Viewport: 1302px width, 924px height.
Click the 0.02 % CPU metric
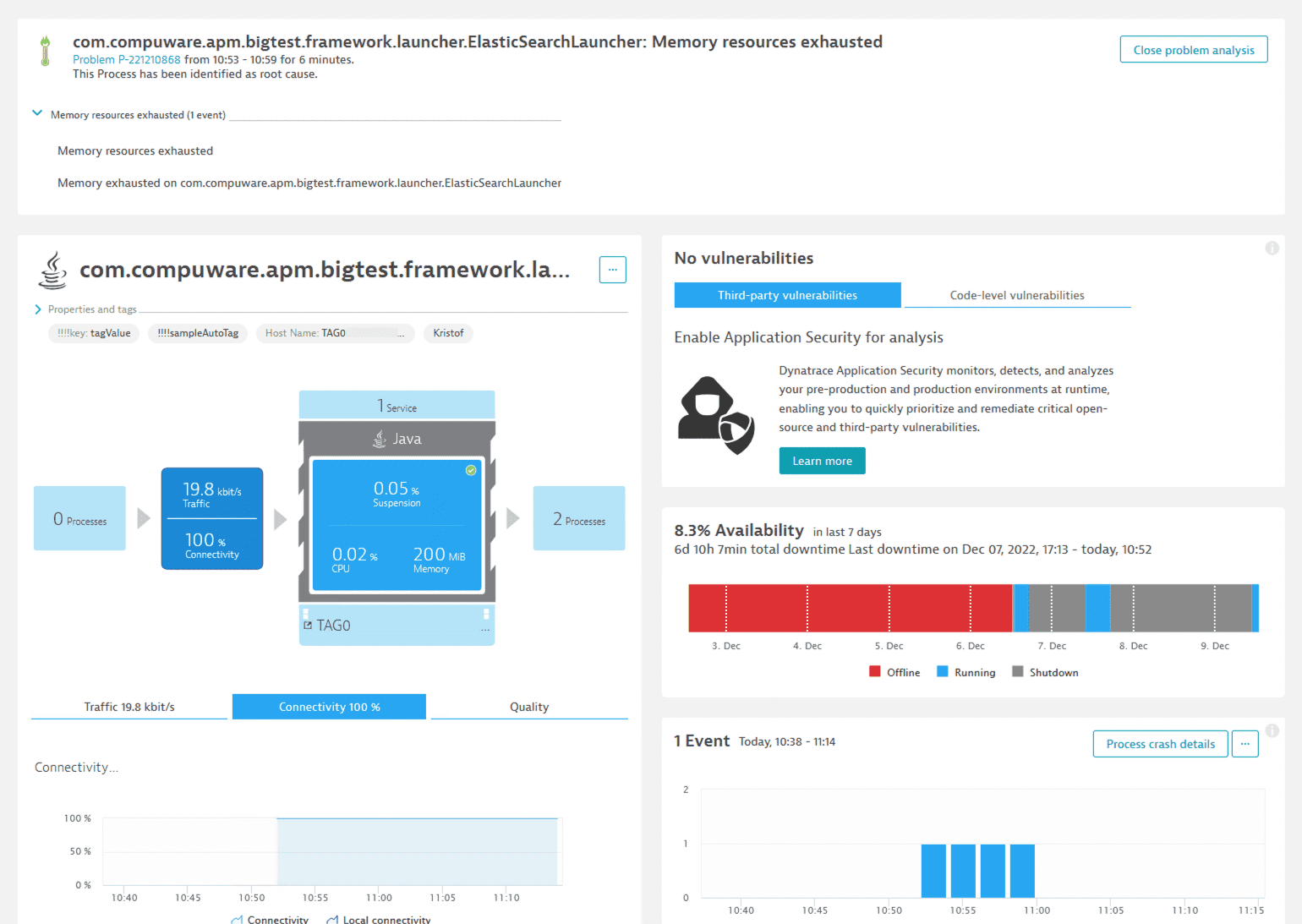coord(354,559)
